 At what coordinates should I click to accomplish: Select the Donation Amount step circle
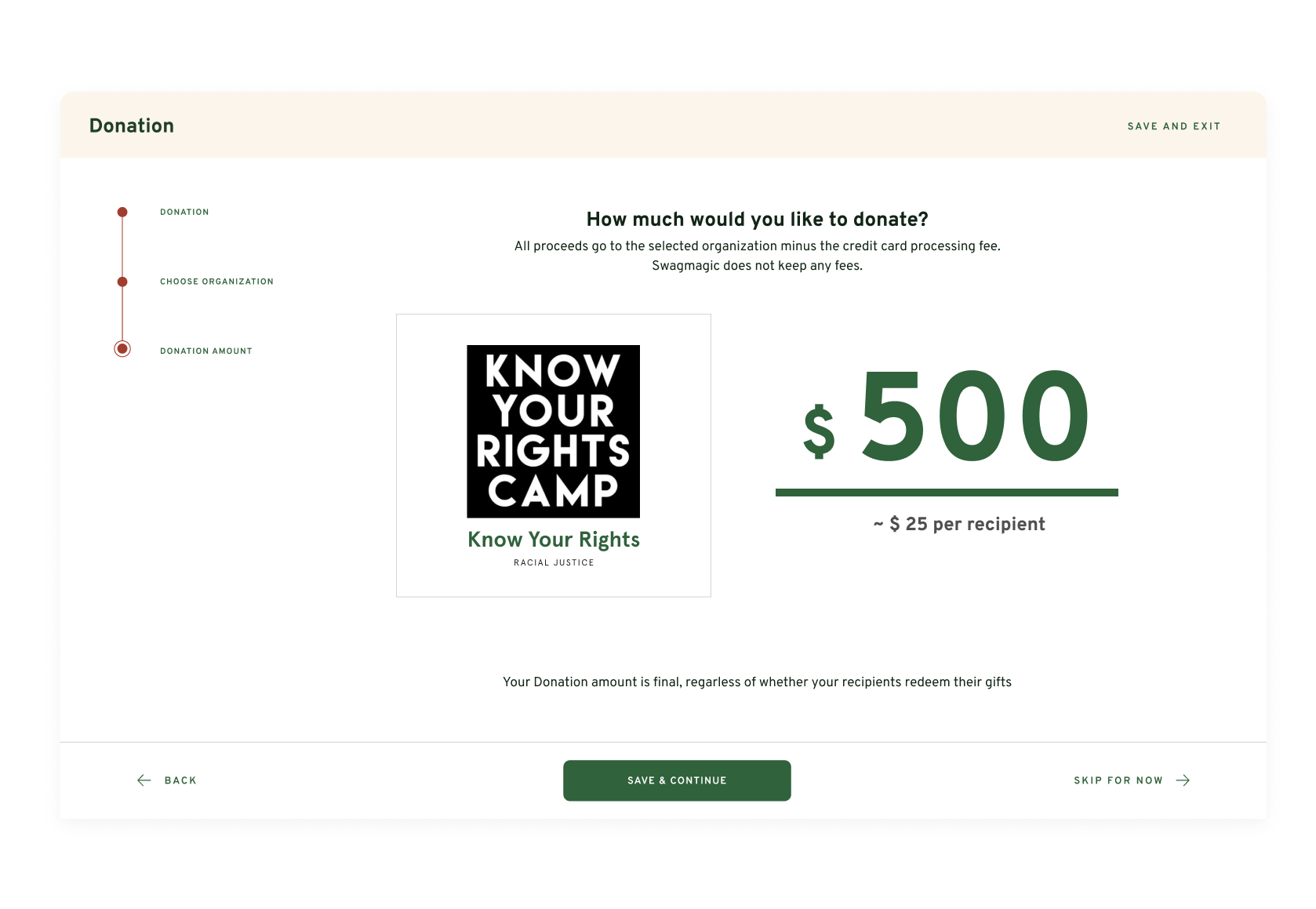click(x=122, y=349)
